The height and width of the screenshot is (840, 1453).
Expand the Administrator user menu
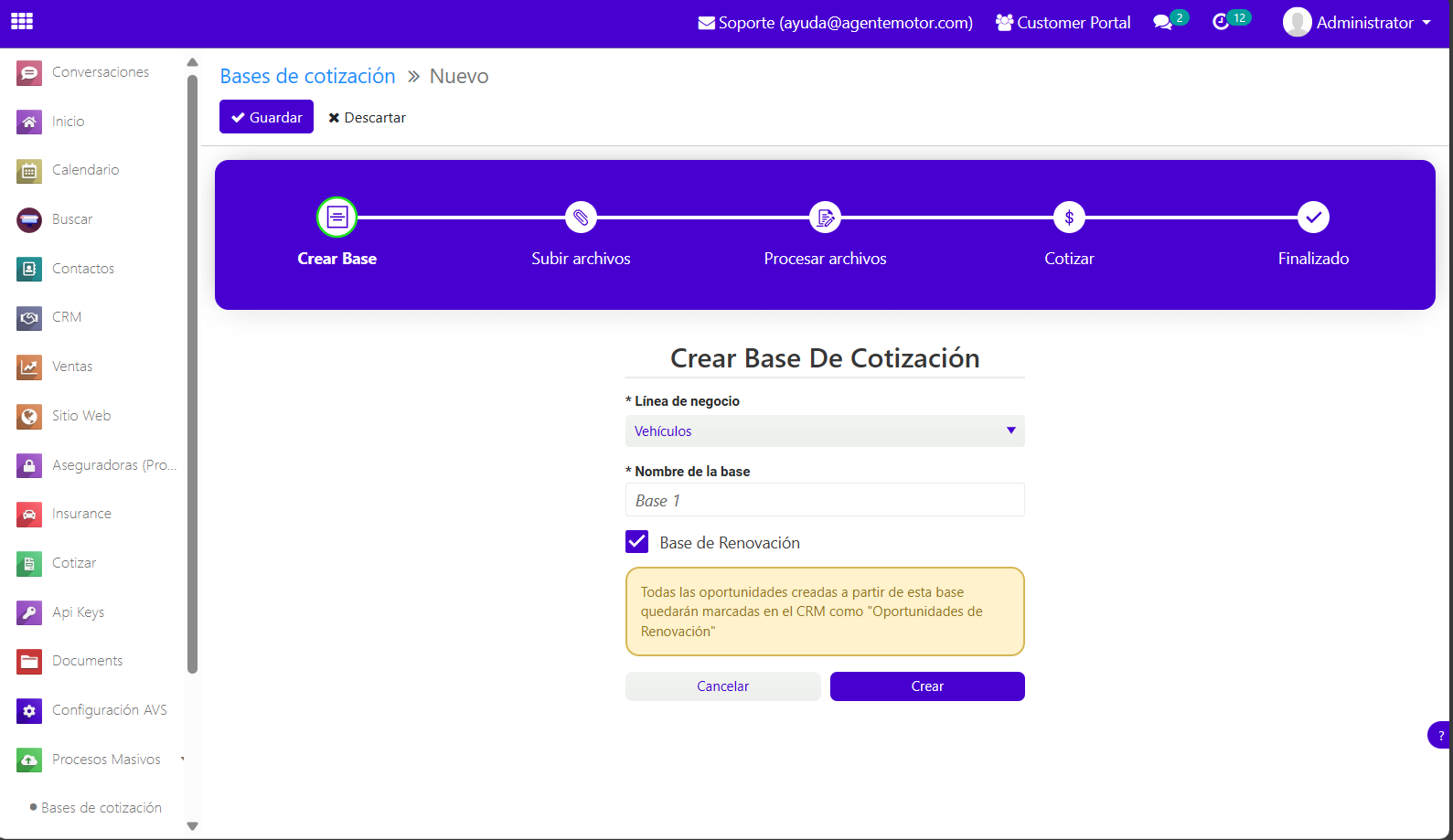pos(1357,23)
